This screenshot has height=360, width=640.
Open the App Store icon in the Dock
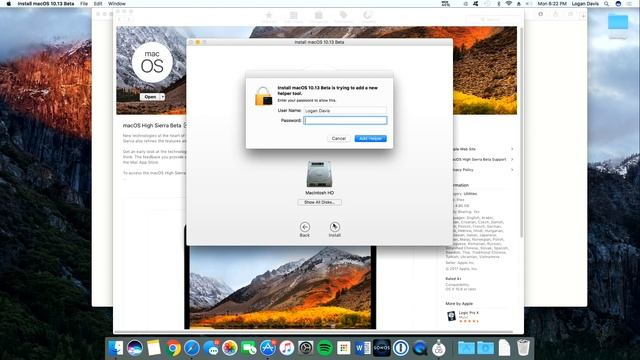268,348
